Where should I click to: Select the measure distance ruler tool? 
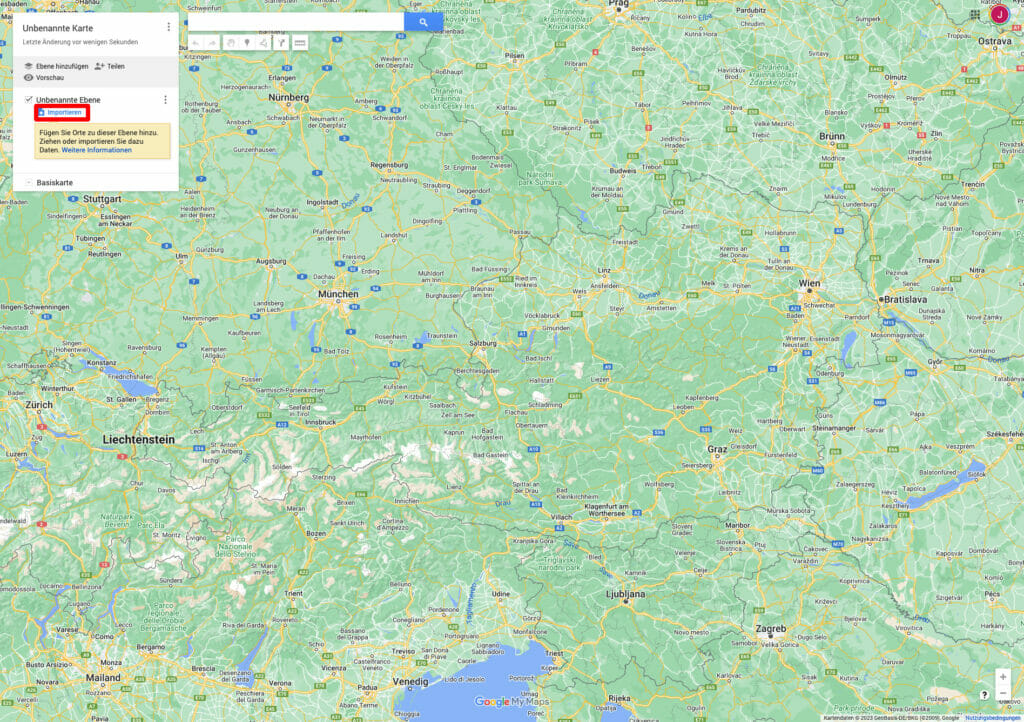pos(299,43)
